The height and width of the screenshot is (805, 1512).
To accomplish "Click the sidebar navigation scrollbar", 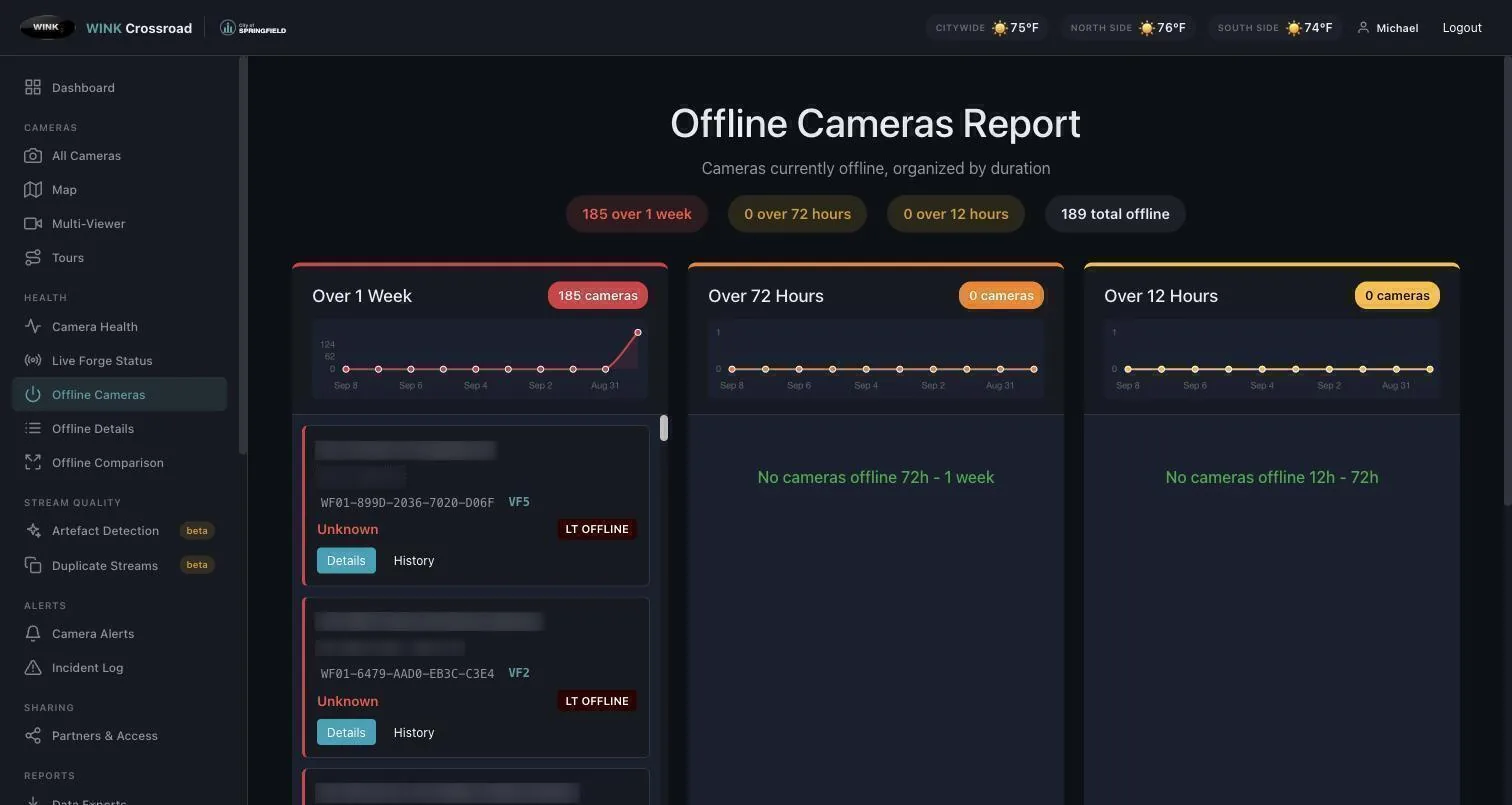I will (242, 256).
